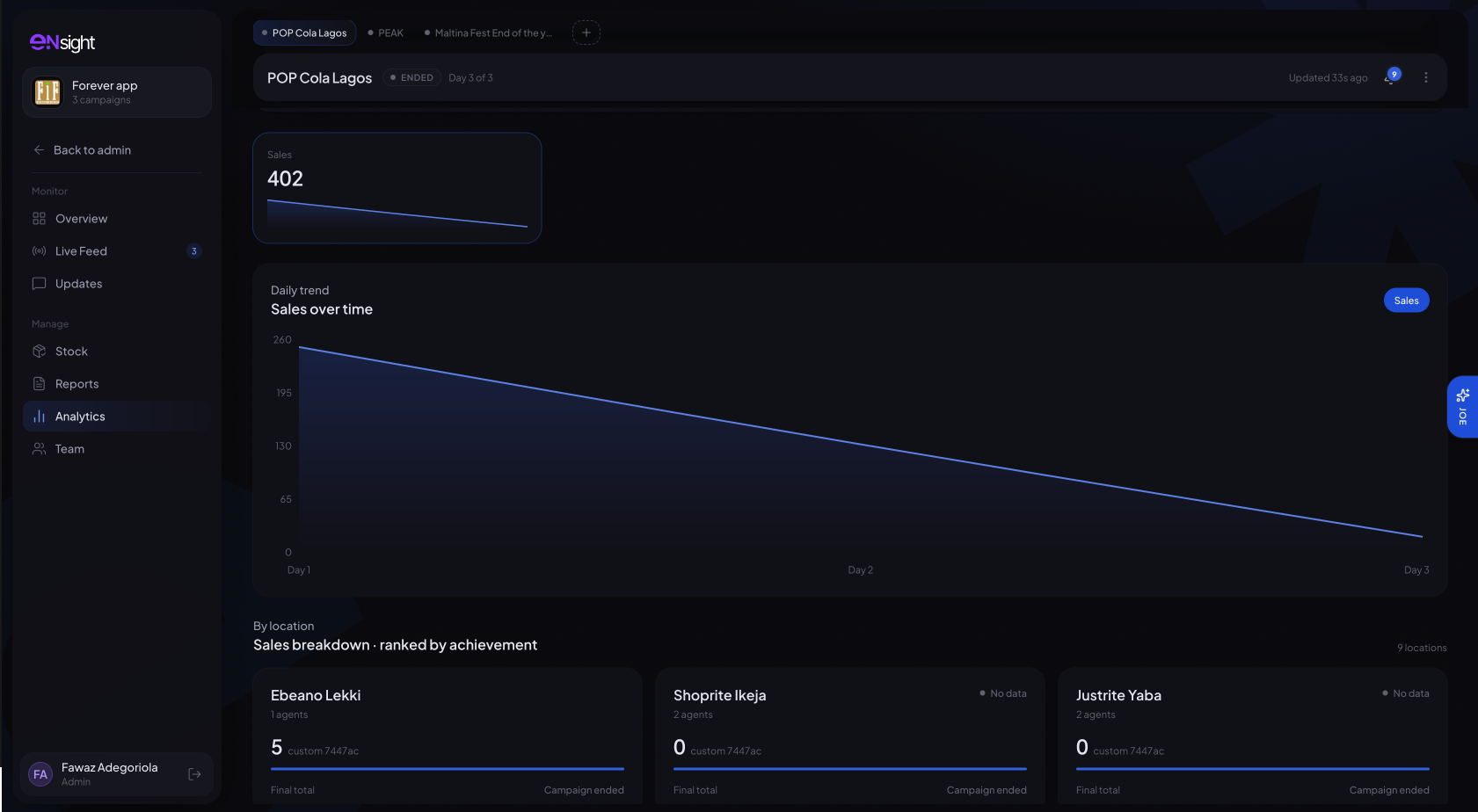Click the No data status on Shoprite Ikeja

[x=1003, y=693]
